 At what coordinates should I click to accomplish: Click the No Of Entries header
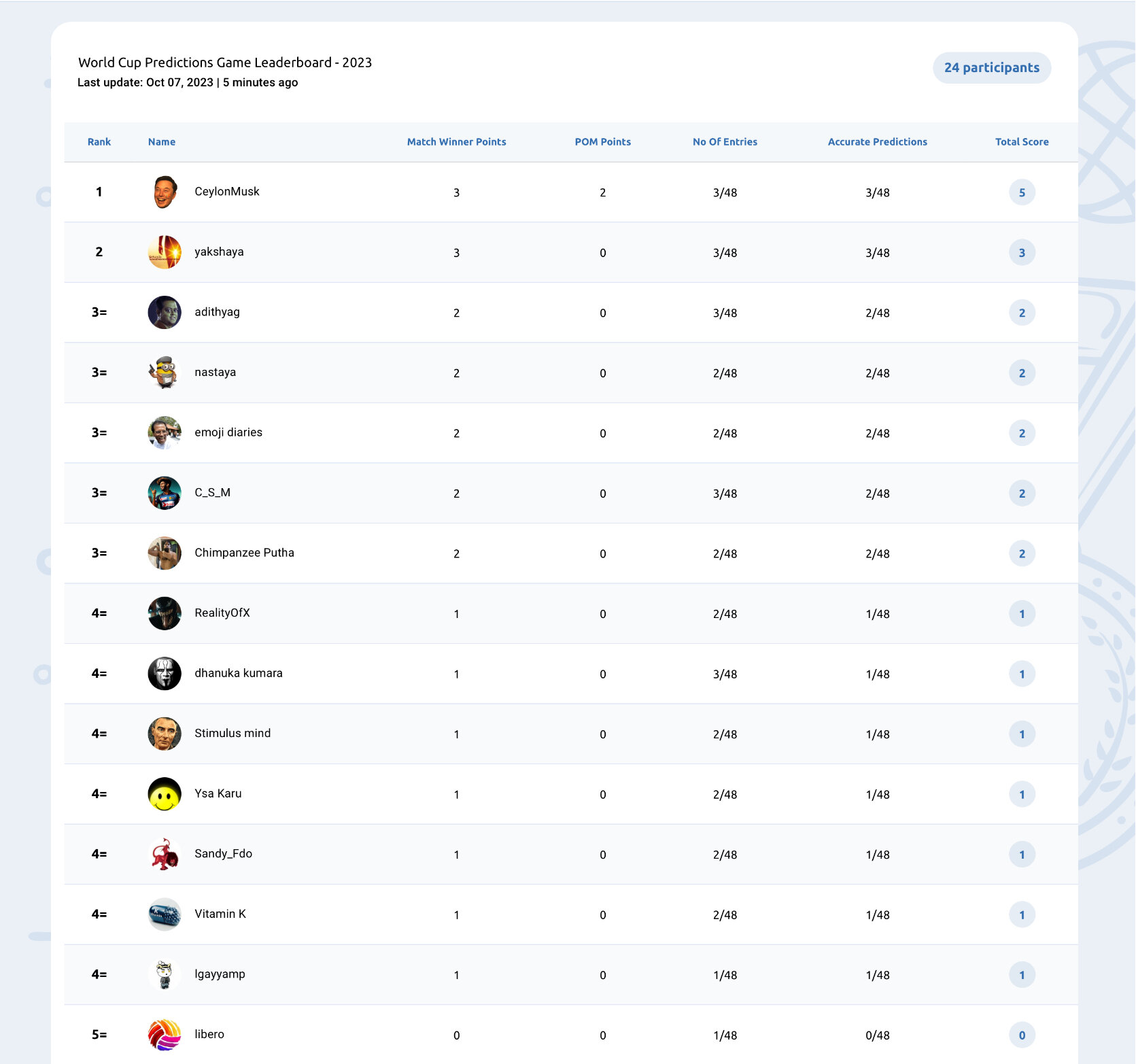click(725, 142)
